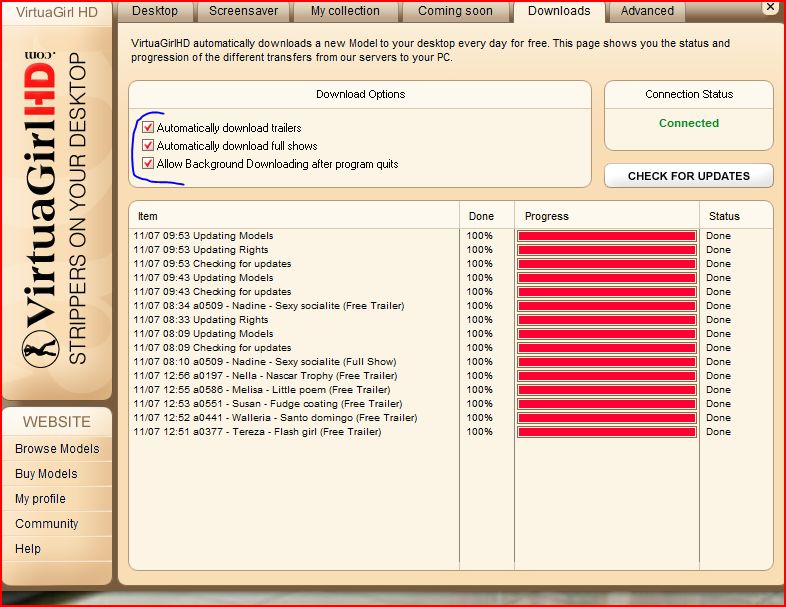Viewport: 786px width, 607px height.
Task: Click progress bar for 09:53 Updating Models
Action: coord(607,236)
